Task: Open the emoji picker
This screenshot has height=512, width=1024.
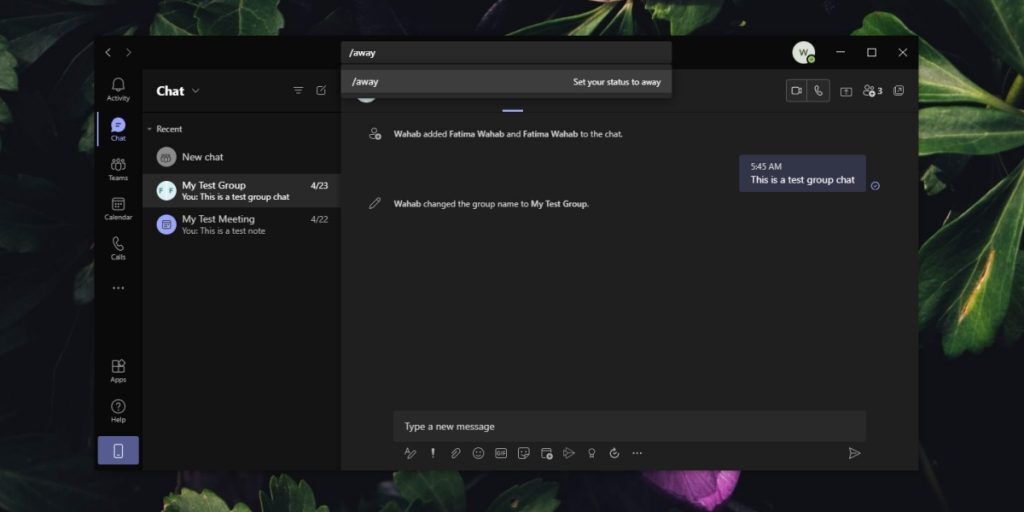Action: [478, 453]
